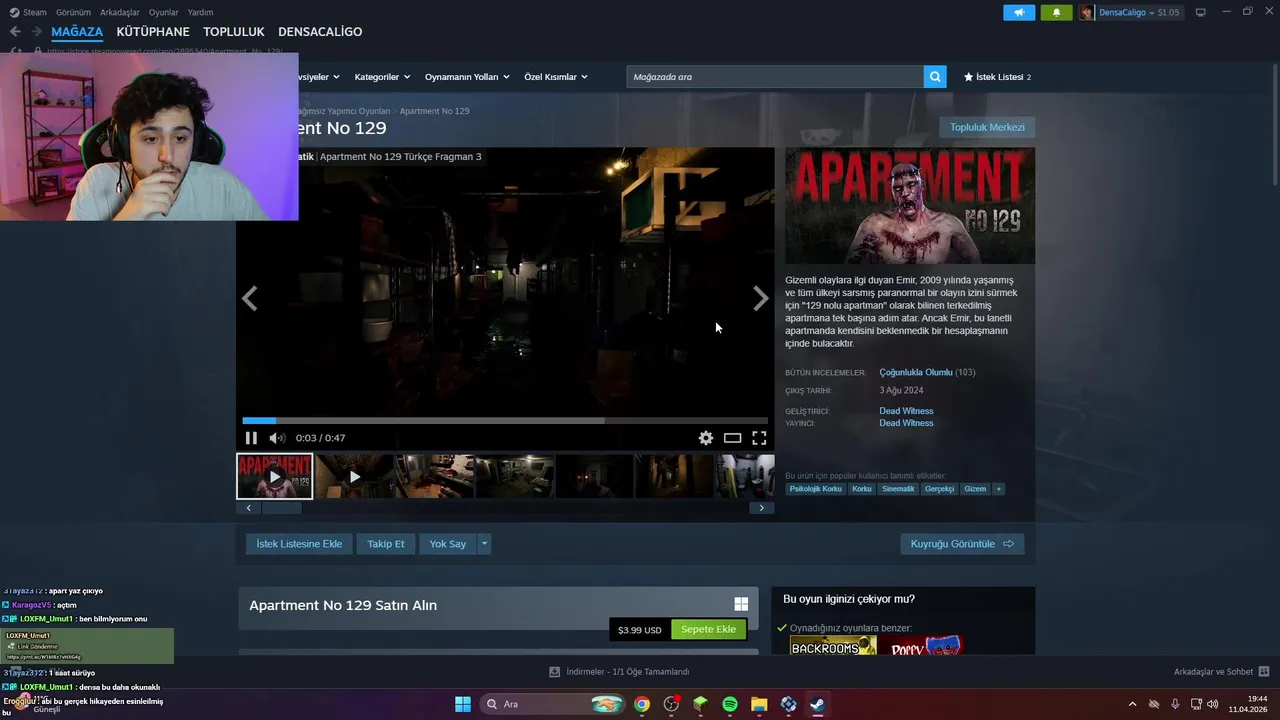
Task: Click Sinematik tag
Action: pyautogui.click(x=898, y=489)
